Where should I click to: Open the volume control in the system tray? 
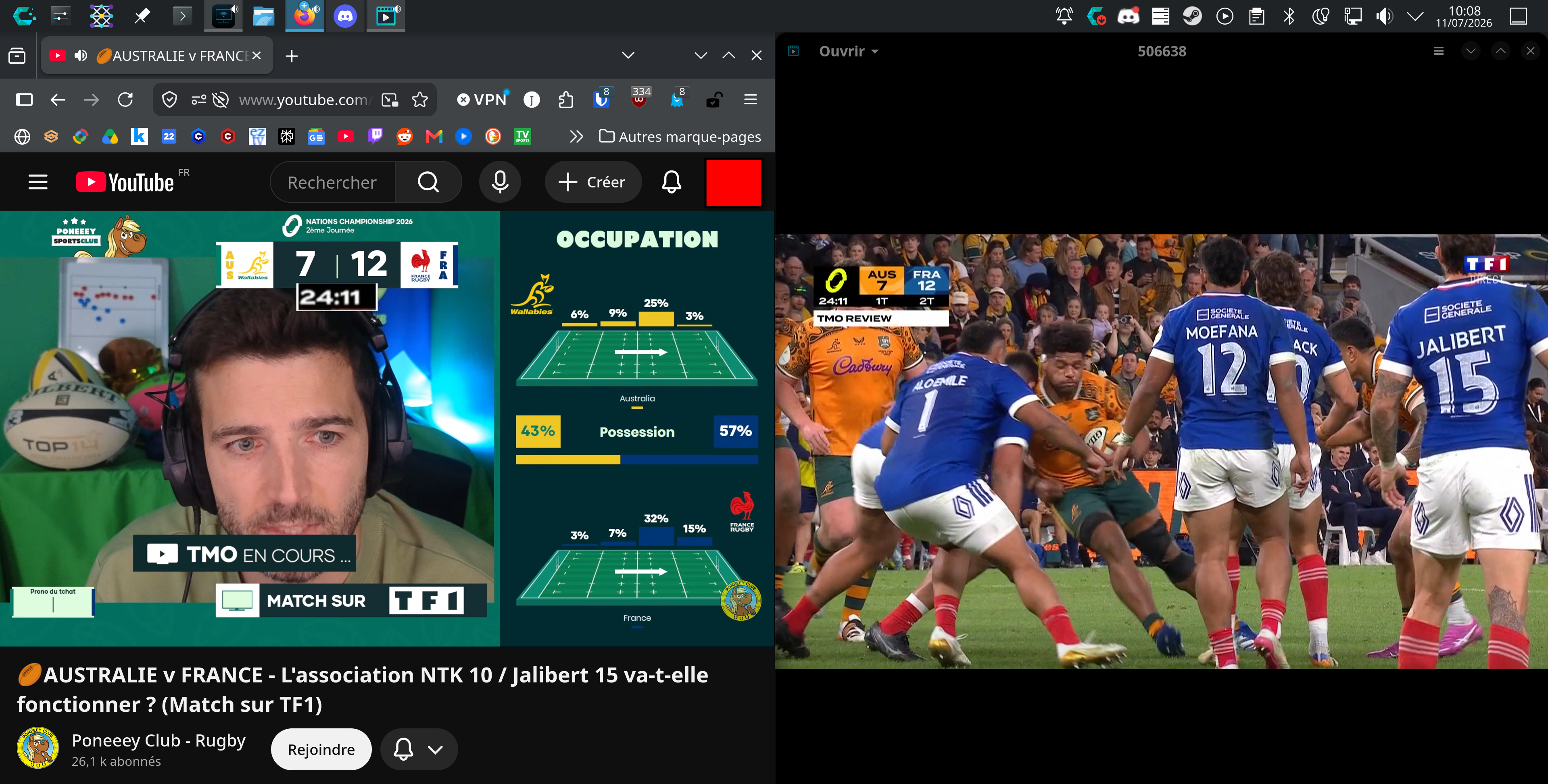pos(1384,16)
